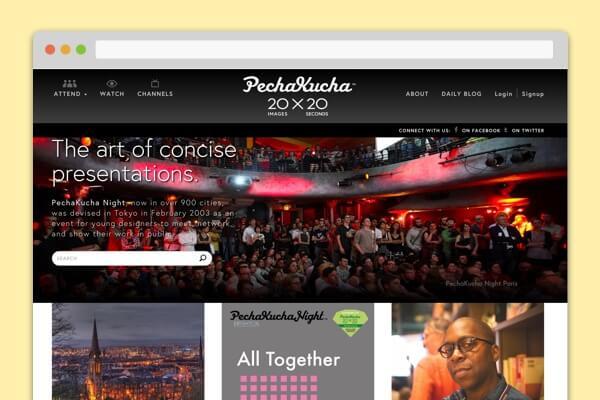Click the PechaKucha 20x20 logo

299,96
